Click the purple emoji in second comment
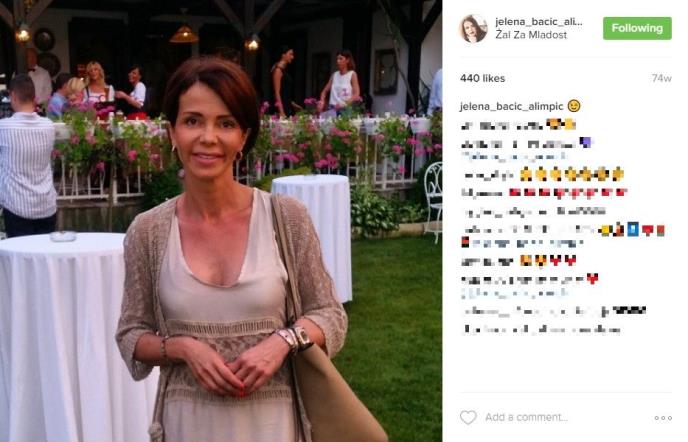The height and width of the screenshot is (442, 688). [586, 142]
